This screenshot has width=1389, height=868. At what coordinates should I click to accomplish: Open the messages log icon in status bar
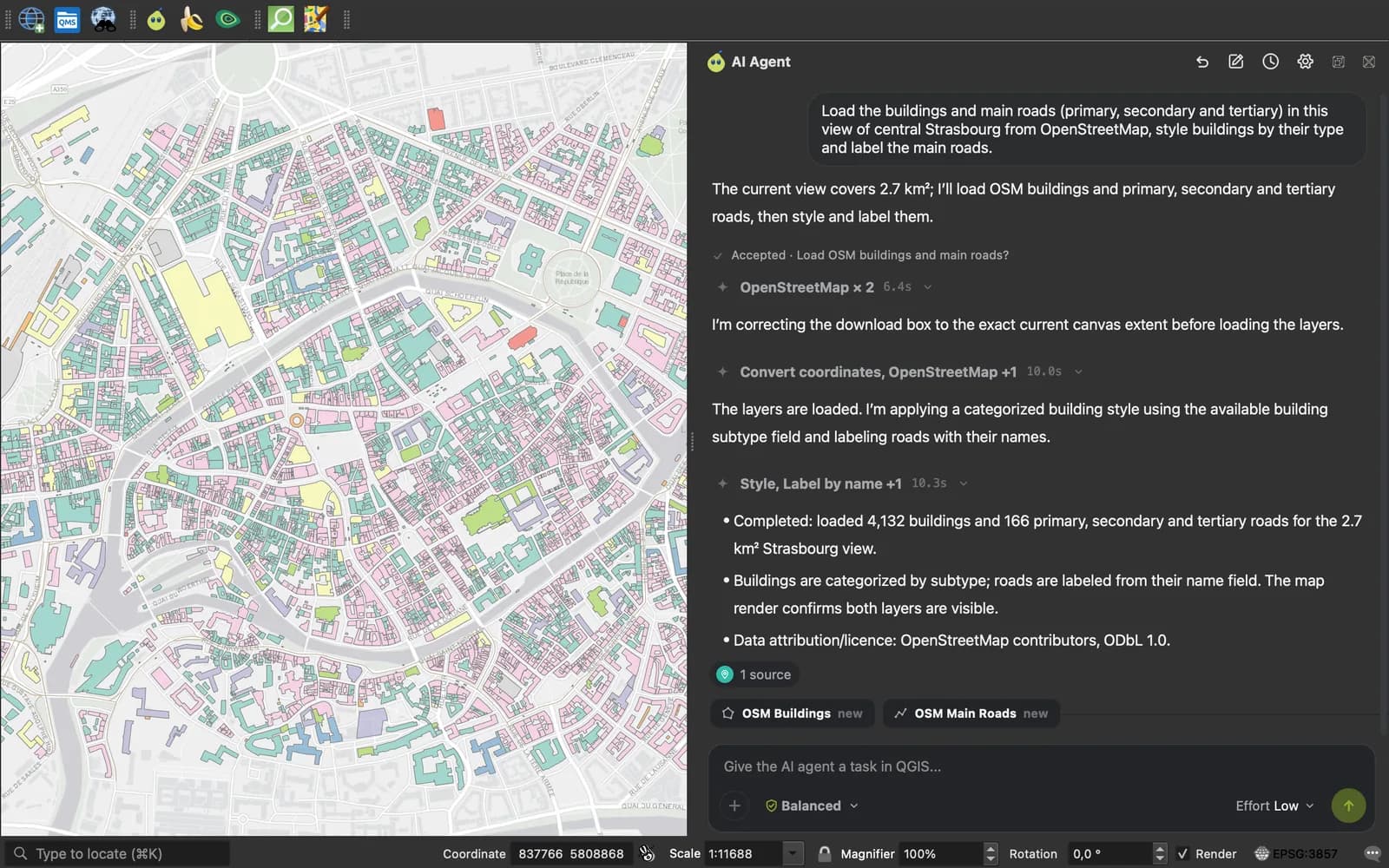click(x=1373, y=853)
